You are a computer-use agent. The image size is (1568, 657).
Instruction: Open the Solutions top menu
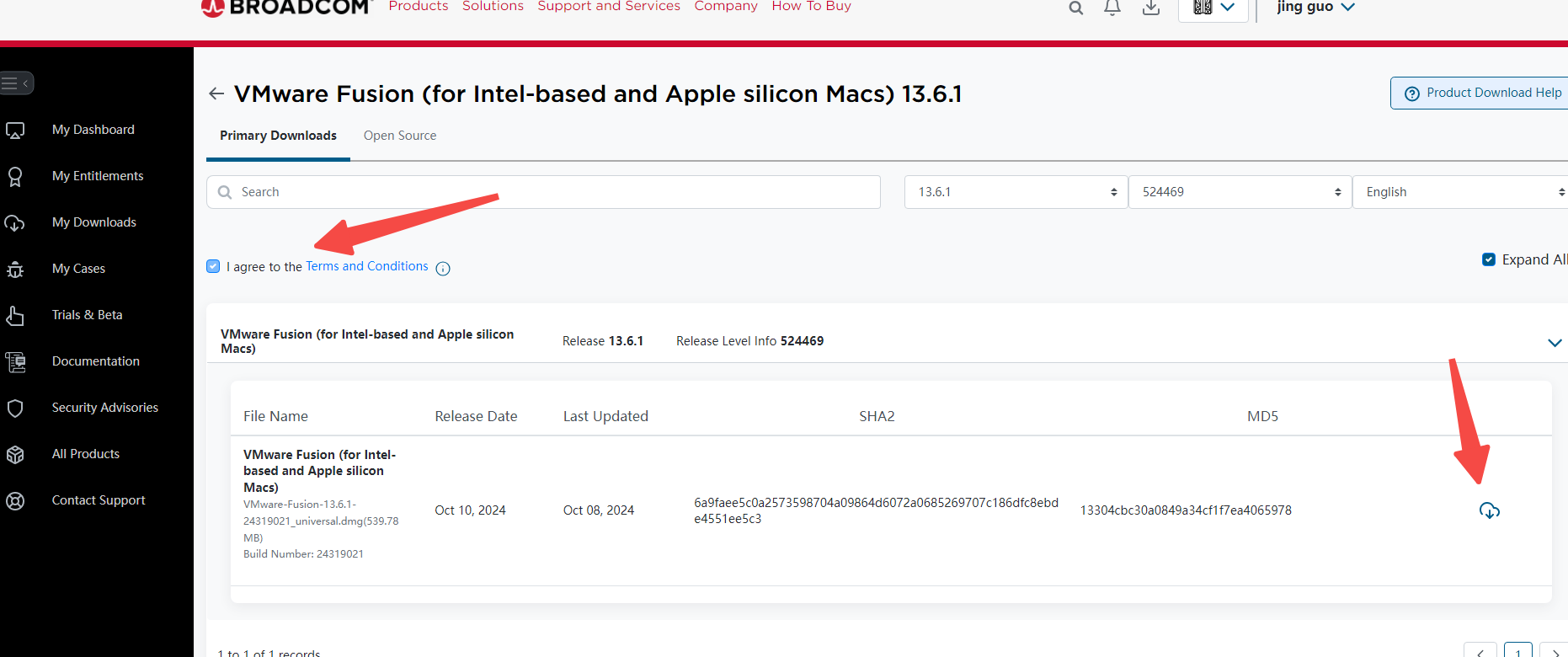(x=493, y=6)
